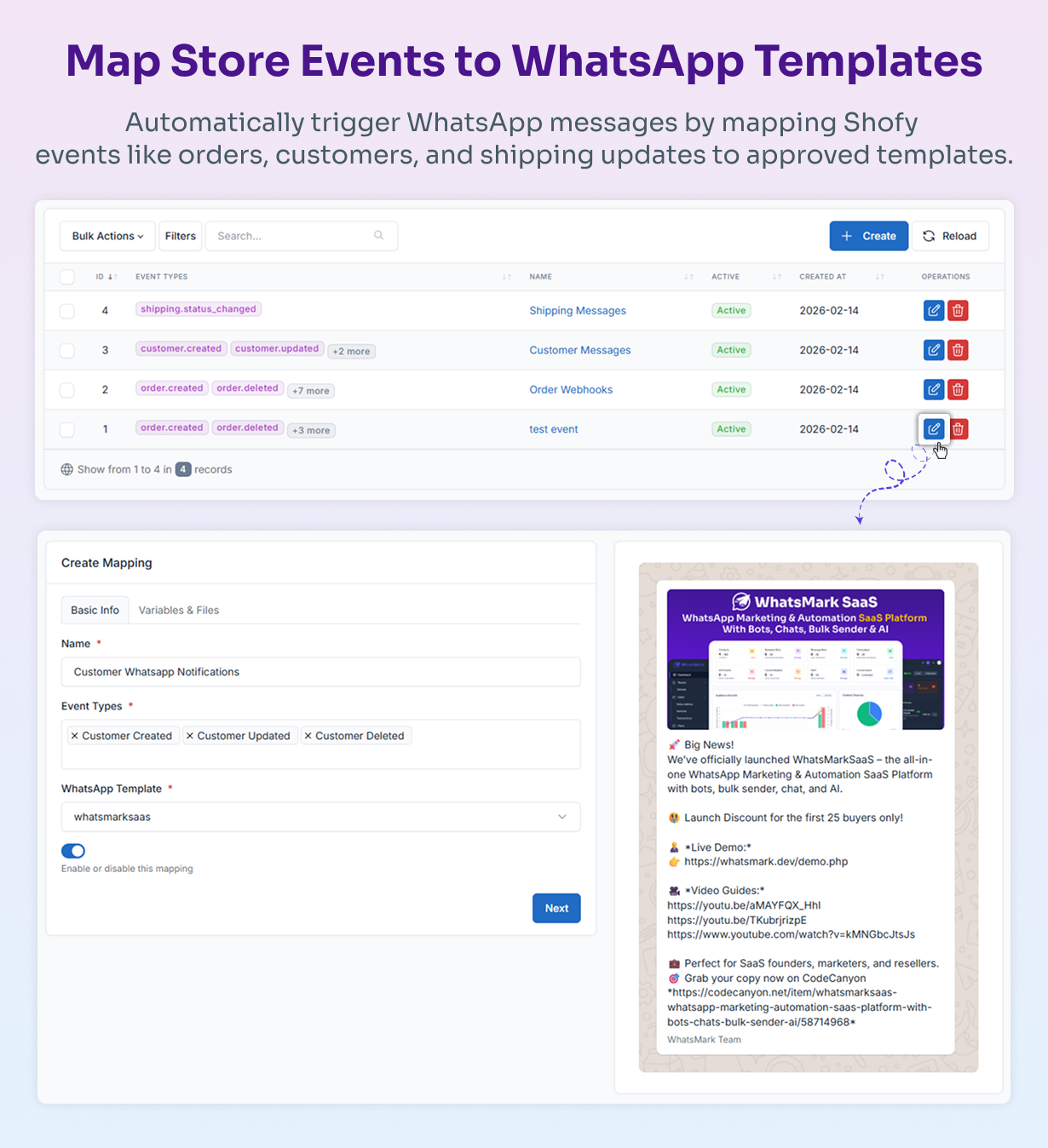This screenshot has height=1148, width=1048.
Task: Disable the mapping enable toggle
Action: (x=73, y=851)
